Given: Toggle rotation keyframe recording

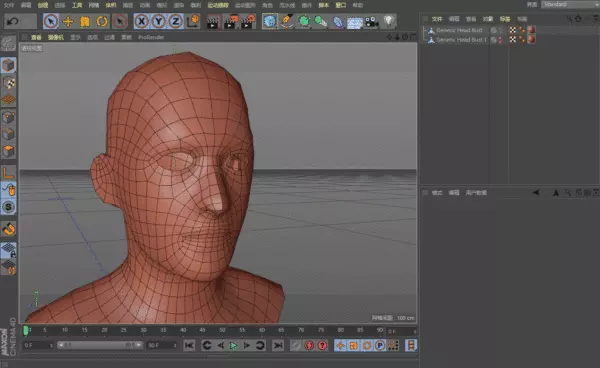Looking at the screenshot, I should point(367,345).
